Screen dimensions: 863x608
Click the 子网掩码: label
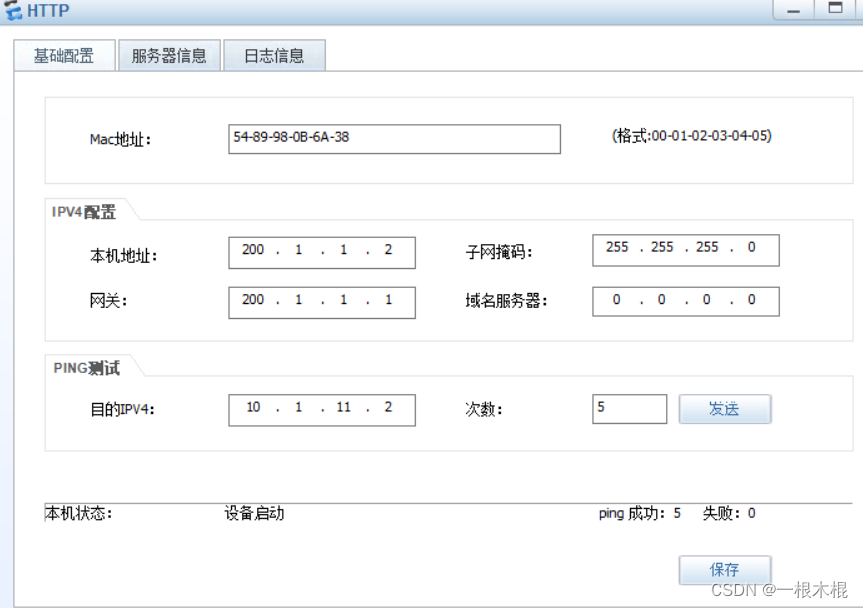pos(499,252)
